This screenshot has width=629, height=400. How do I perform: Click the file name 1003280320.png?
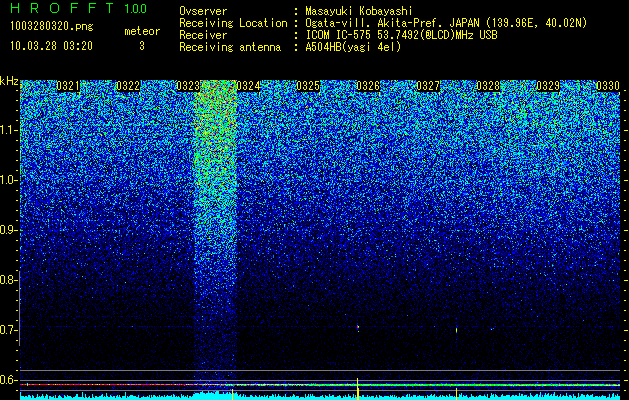[x=52, y=26]
